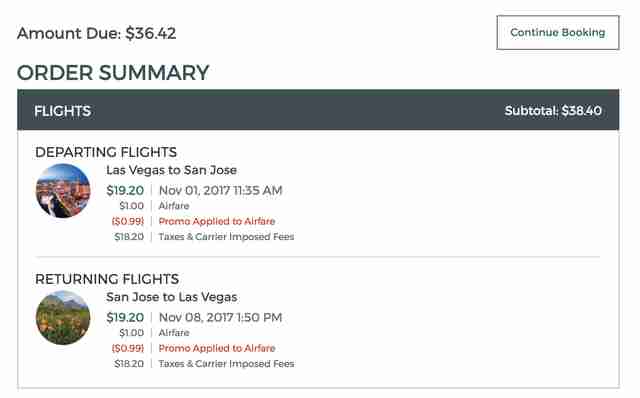Click the Amount Due: $36.42 text
Image resolution: width=640 pixels, height=398 pixels.
97,33
